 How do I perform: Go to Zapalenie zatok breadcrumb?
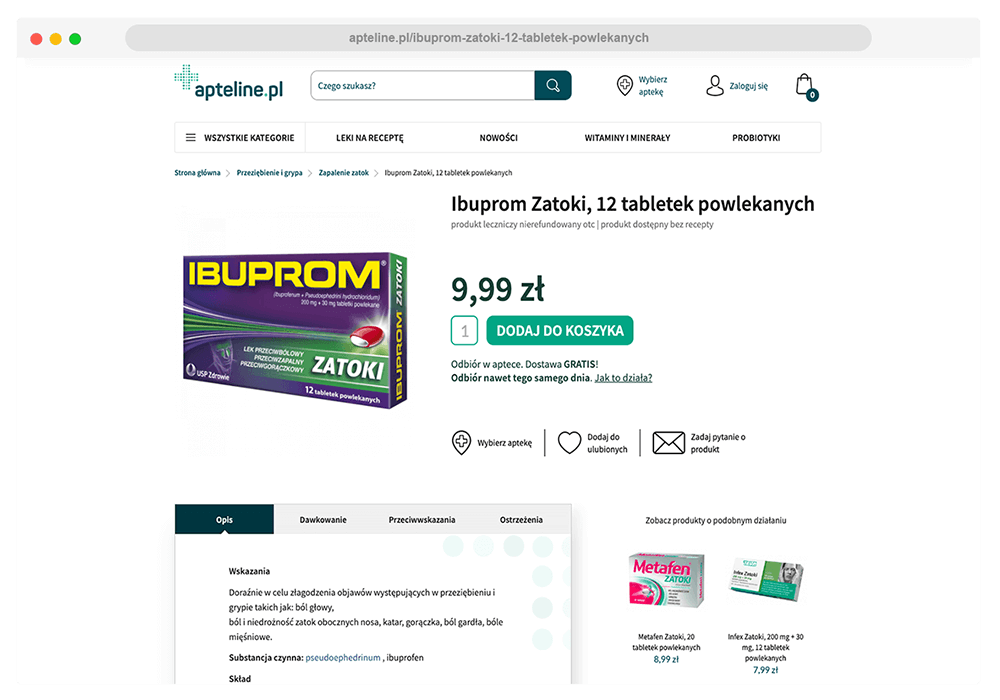click(x=344, y=173)
